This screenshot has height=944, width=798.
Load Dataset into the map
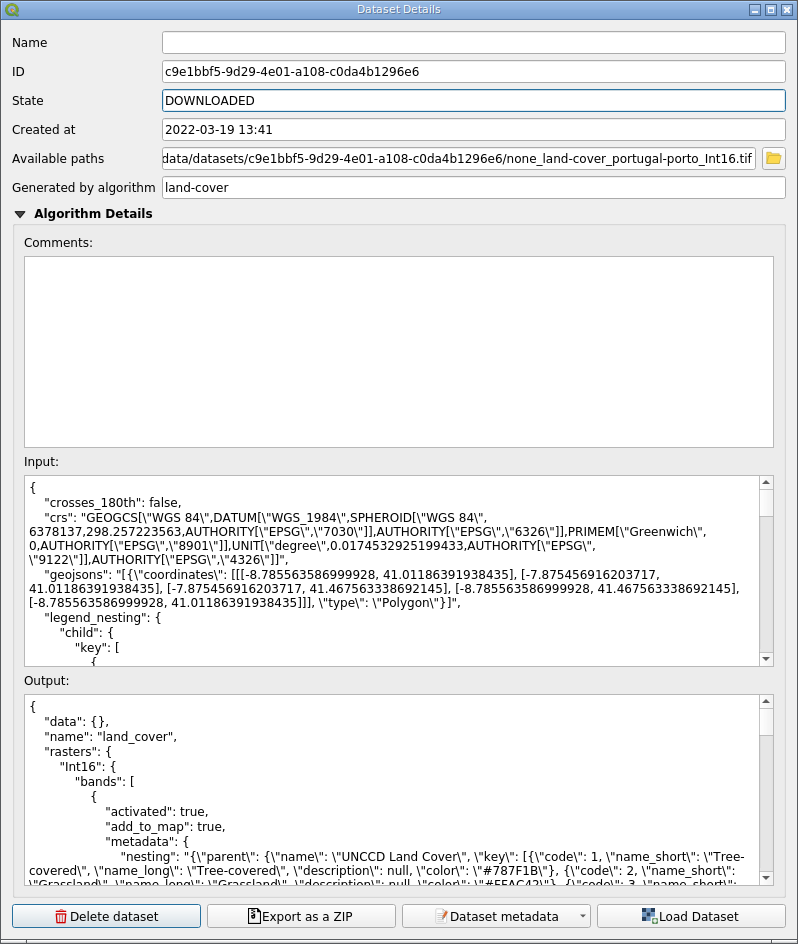pyautogui.click(x=691, y=916)
